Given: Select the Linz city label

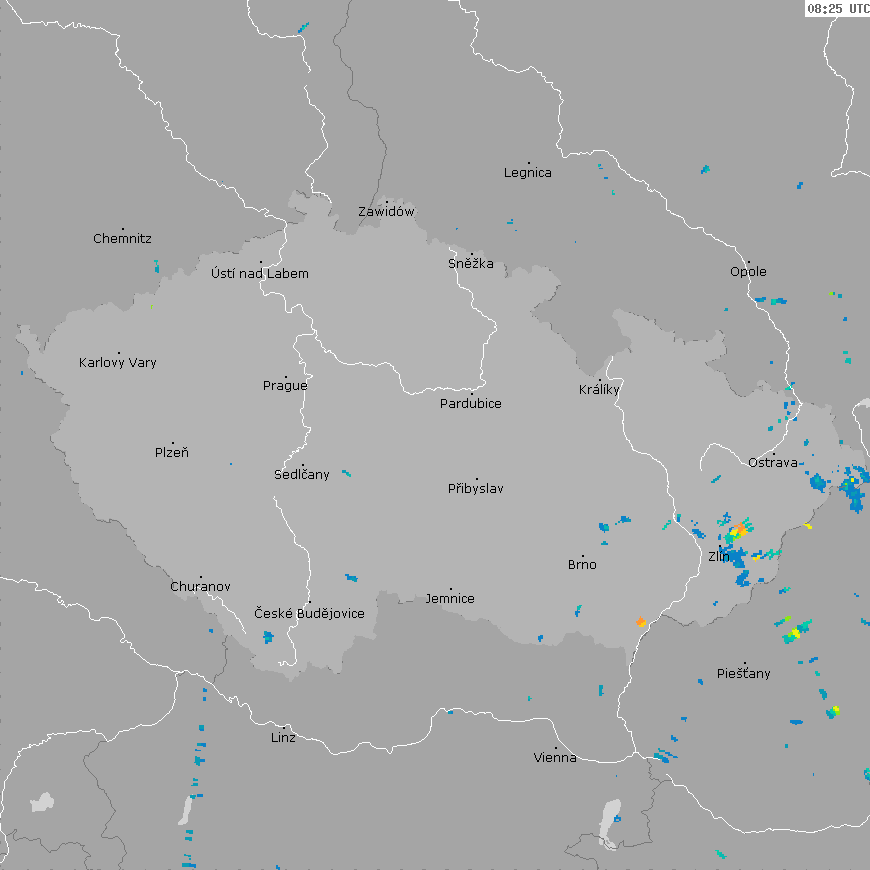Looking at the screenshot, I should [283, 738].
